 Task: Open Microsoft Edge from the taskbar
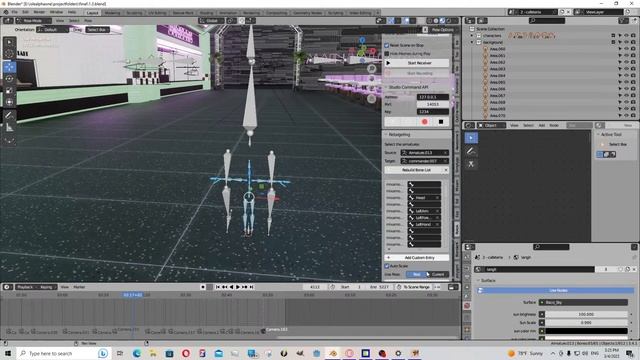[136, 353]
